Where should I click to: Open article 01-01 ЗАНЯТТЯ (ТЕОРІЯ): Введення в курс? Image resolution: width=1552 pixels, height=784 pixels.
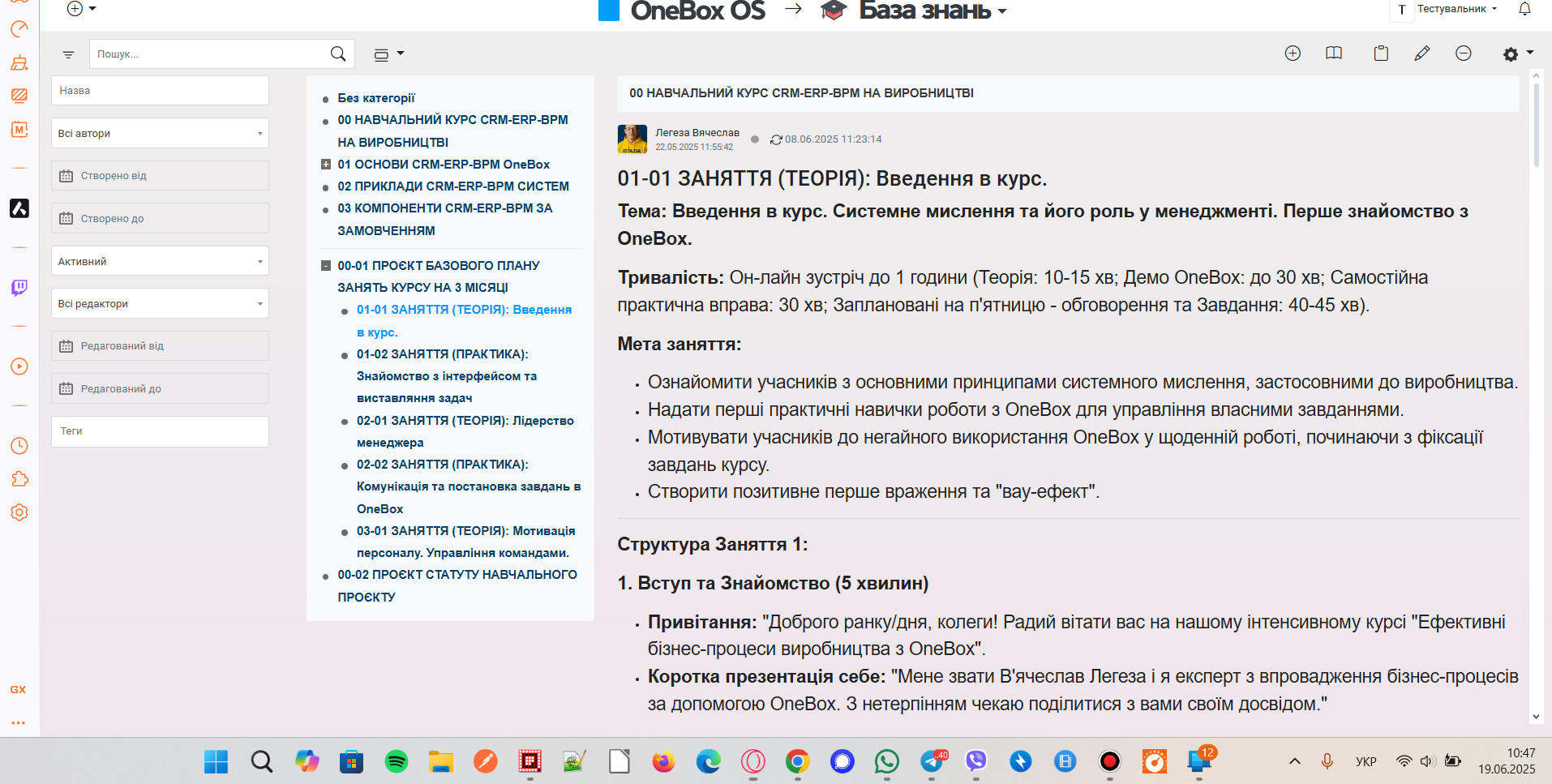click(464, 321)
